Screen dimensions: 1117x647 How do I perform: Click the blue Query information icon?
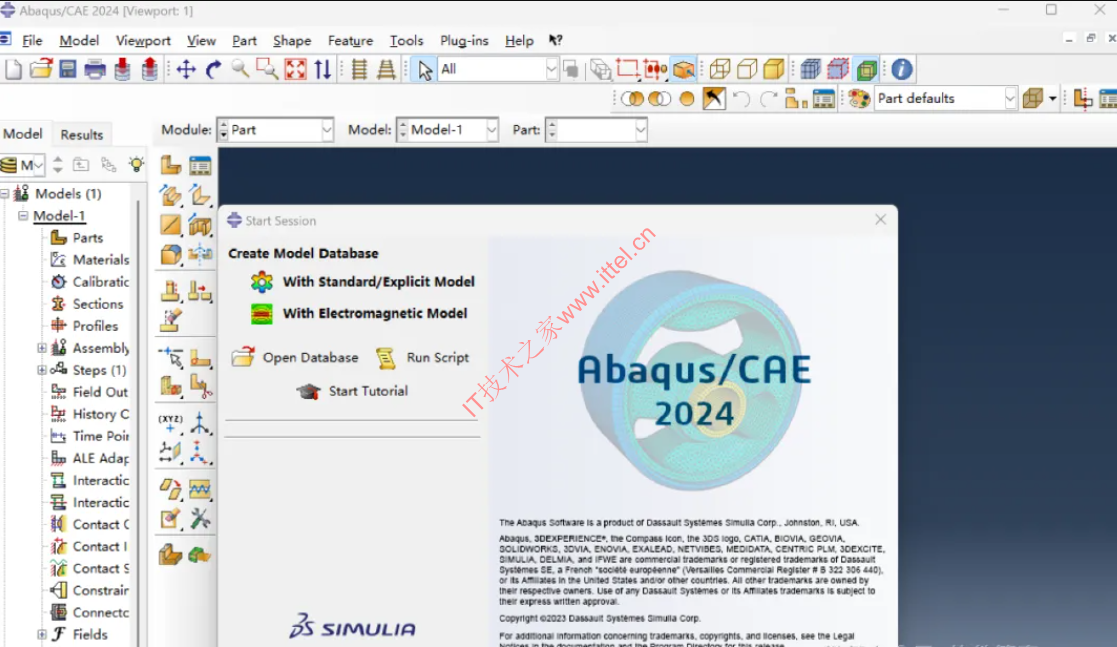click(x=901, y=69)
